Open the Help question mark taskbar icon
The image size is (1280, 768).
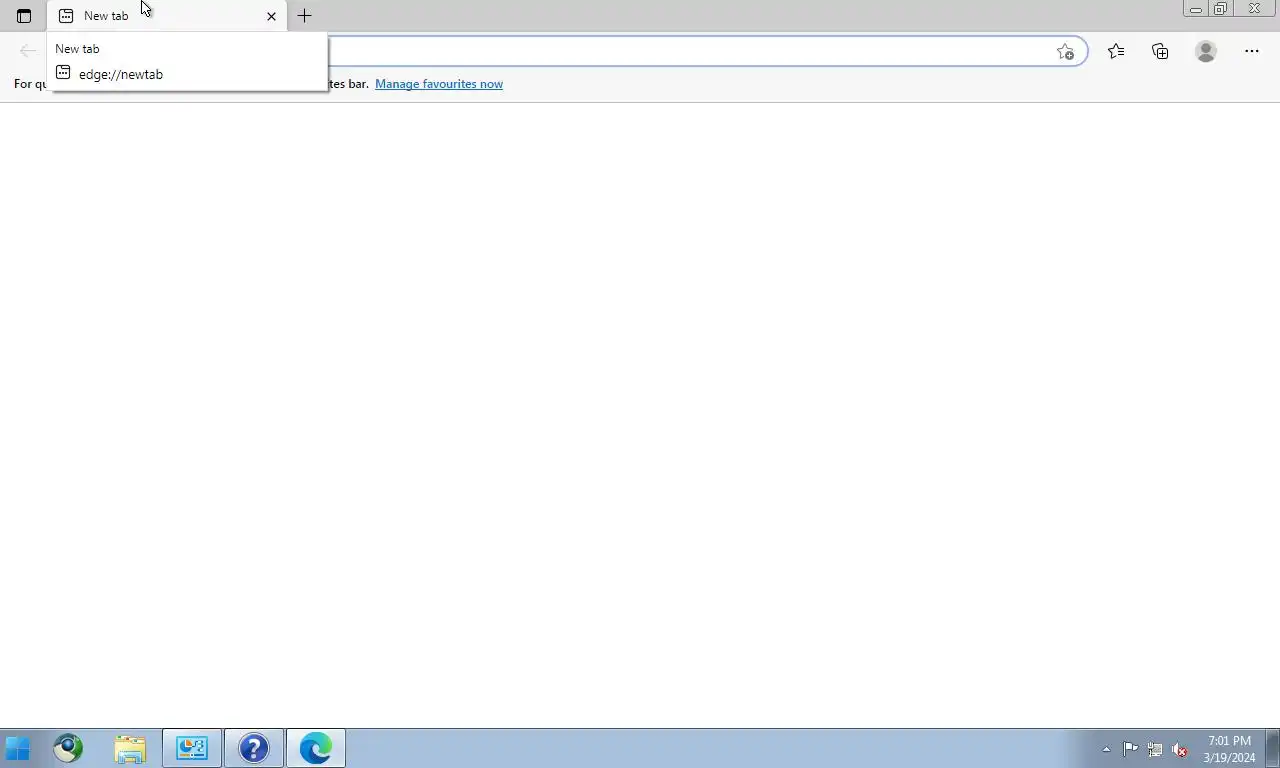254,748
